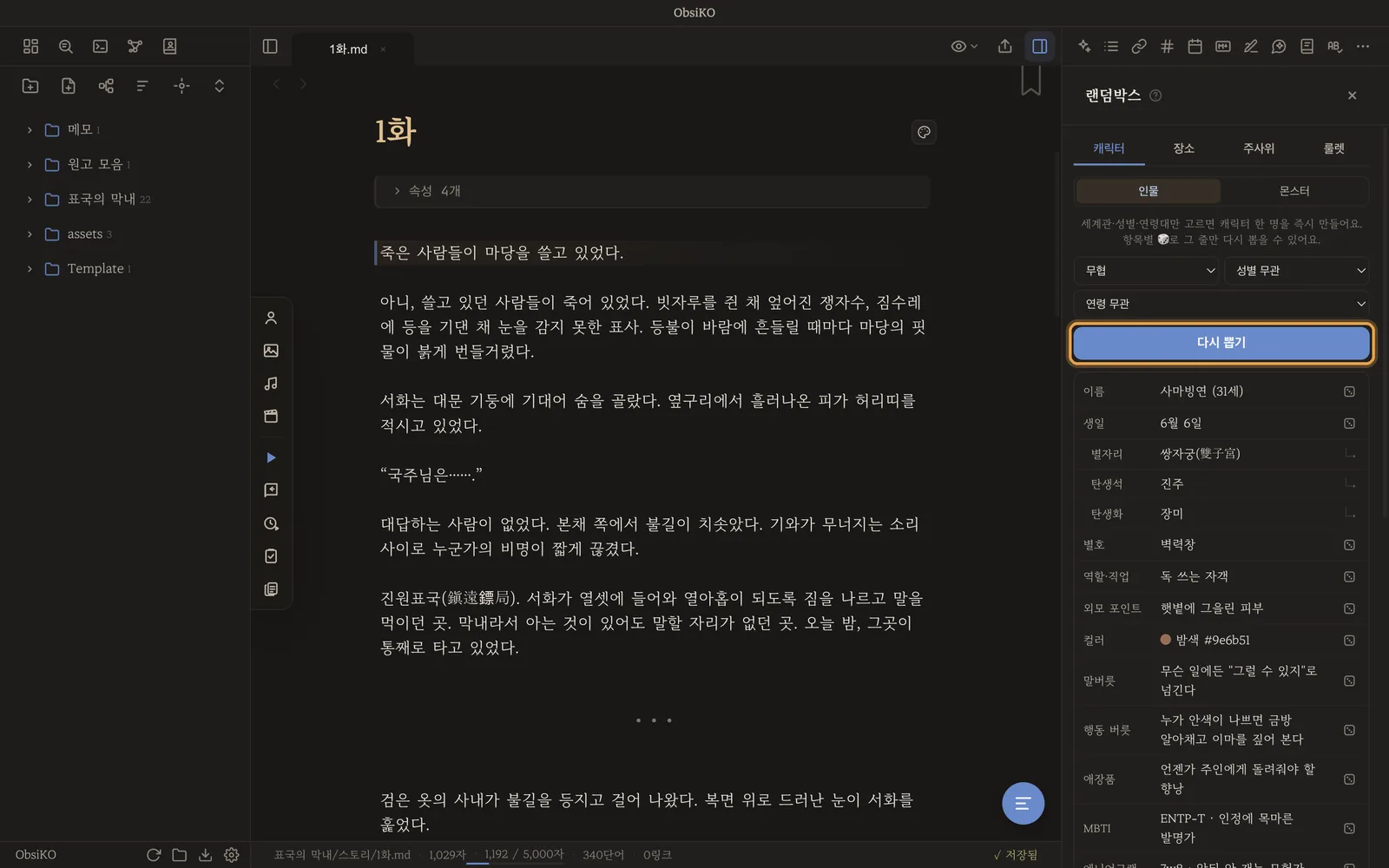Screen dimensions: 1389x868
Task: Reroll the 별호 row value
Action: (x=1349, y=545)
